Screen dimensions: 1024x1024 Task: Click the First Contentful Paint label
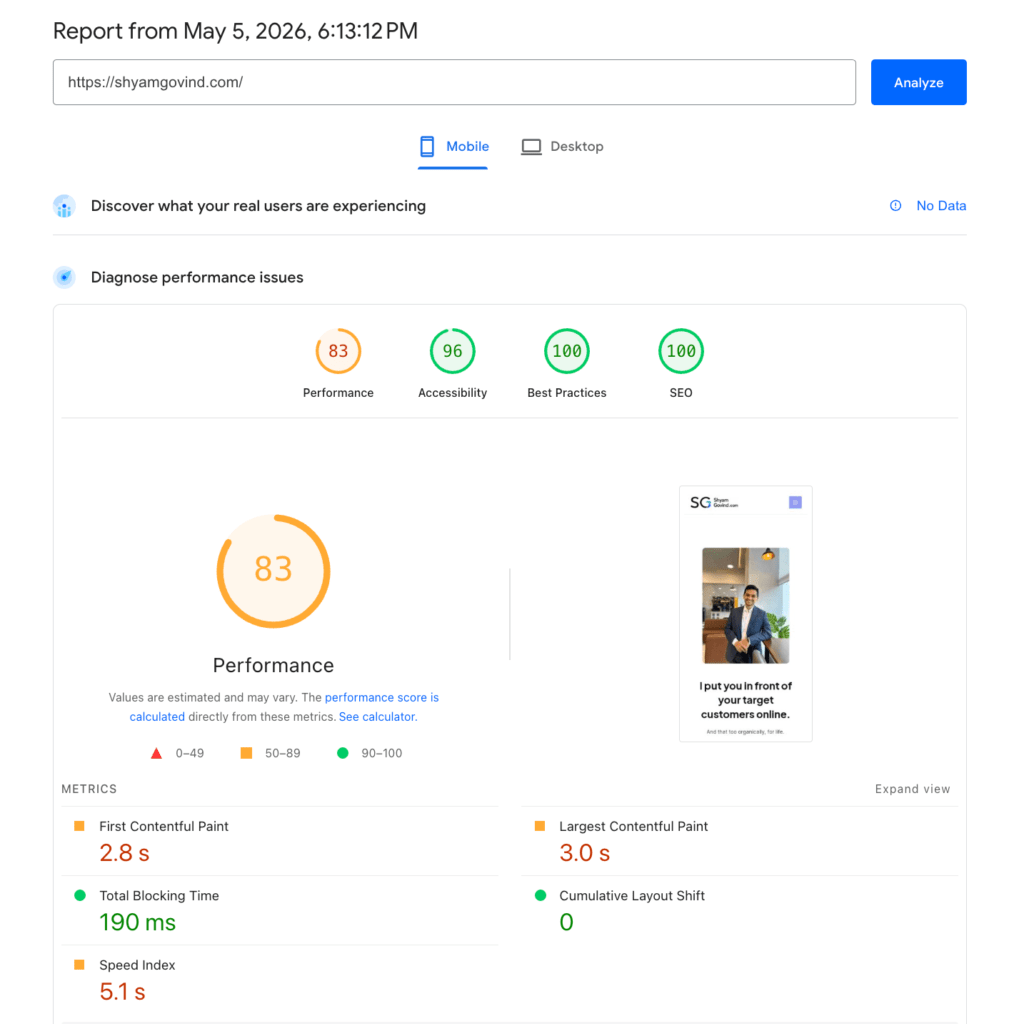tap(164, 826)
